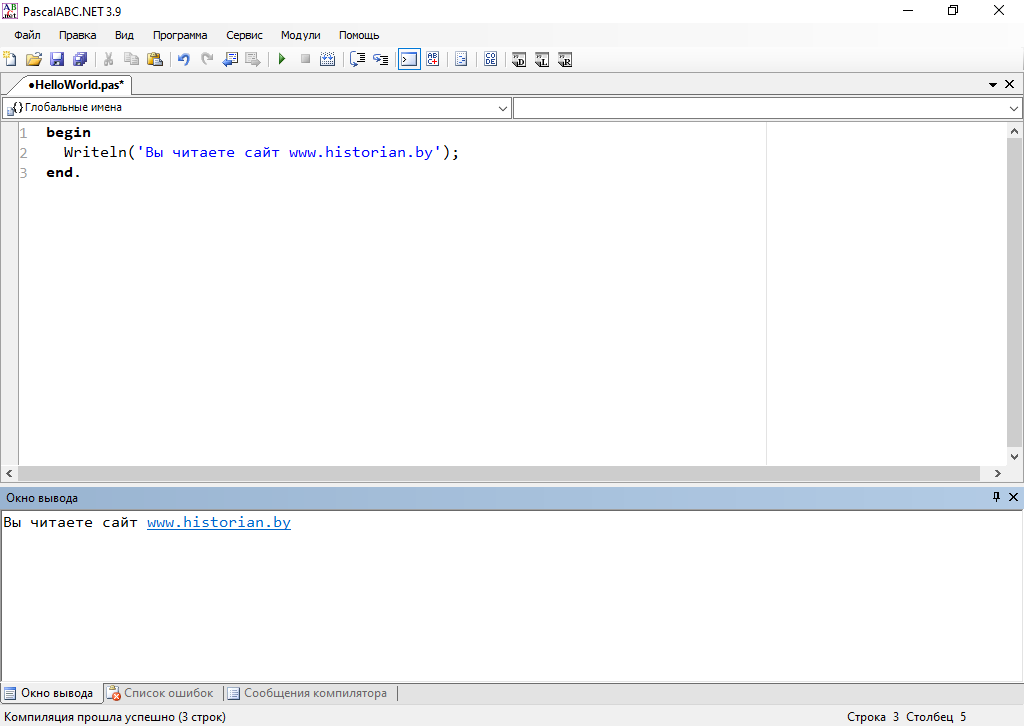Pin the Окно вывода panel
Viewport: 1024px width, 726px height.
pyautogui.click(x=996, y=497)
